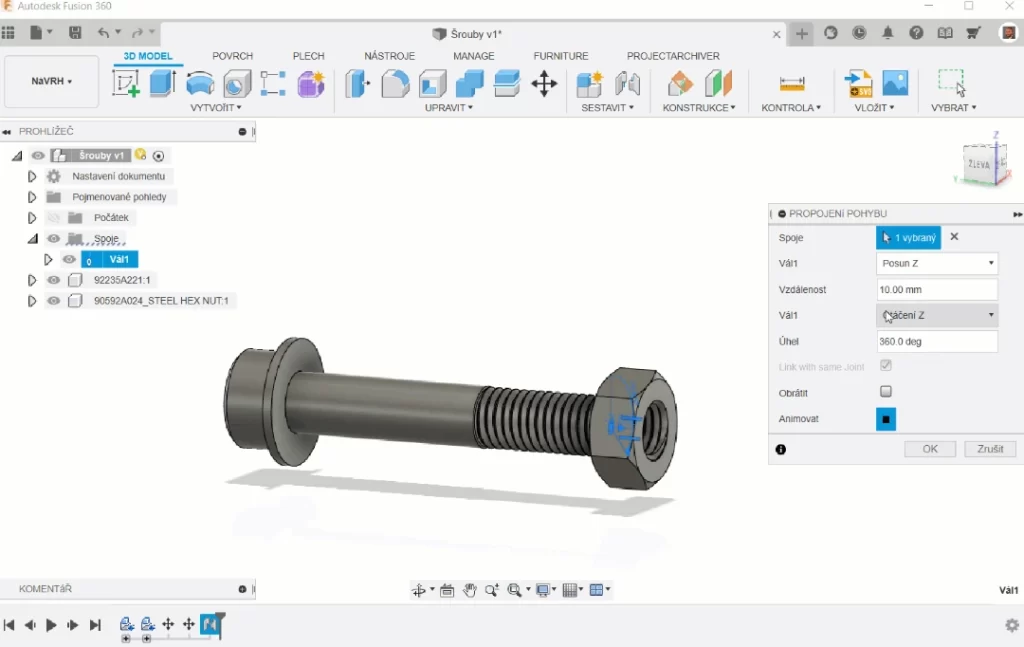Click the New Component icon under SESTAVIT
The height and width of the screenshot is (647, 1024).
(x=588, y=85)
